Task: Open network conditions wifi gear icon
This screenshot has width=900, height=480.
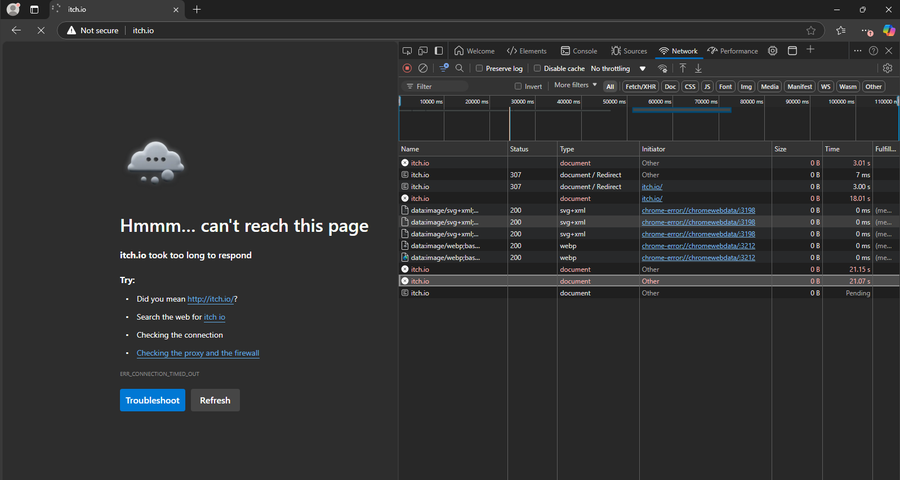Action: click(662, 68)
